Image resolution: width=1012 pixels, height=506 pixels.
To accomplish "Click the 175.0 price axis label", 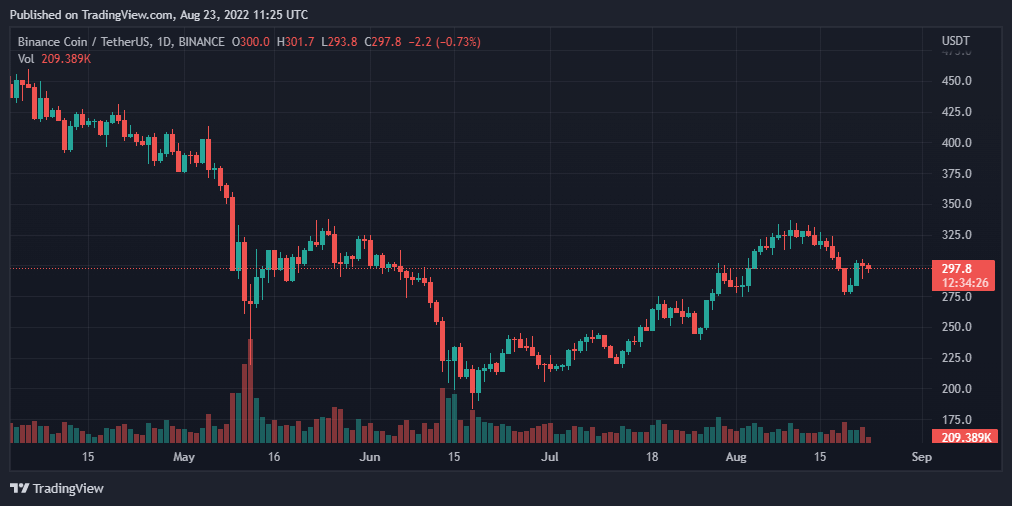I will point(956,420).
